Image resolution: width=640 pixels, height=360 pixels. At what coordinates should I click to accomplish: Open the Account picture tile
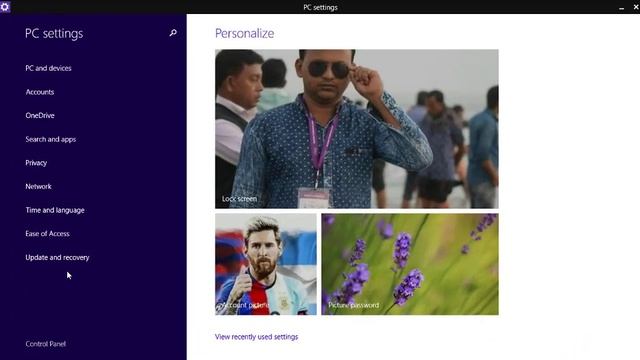[266, 264]
